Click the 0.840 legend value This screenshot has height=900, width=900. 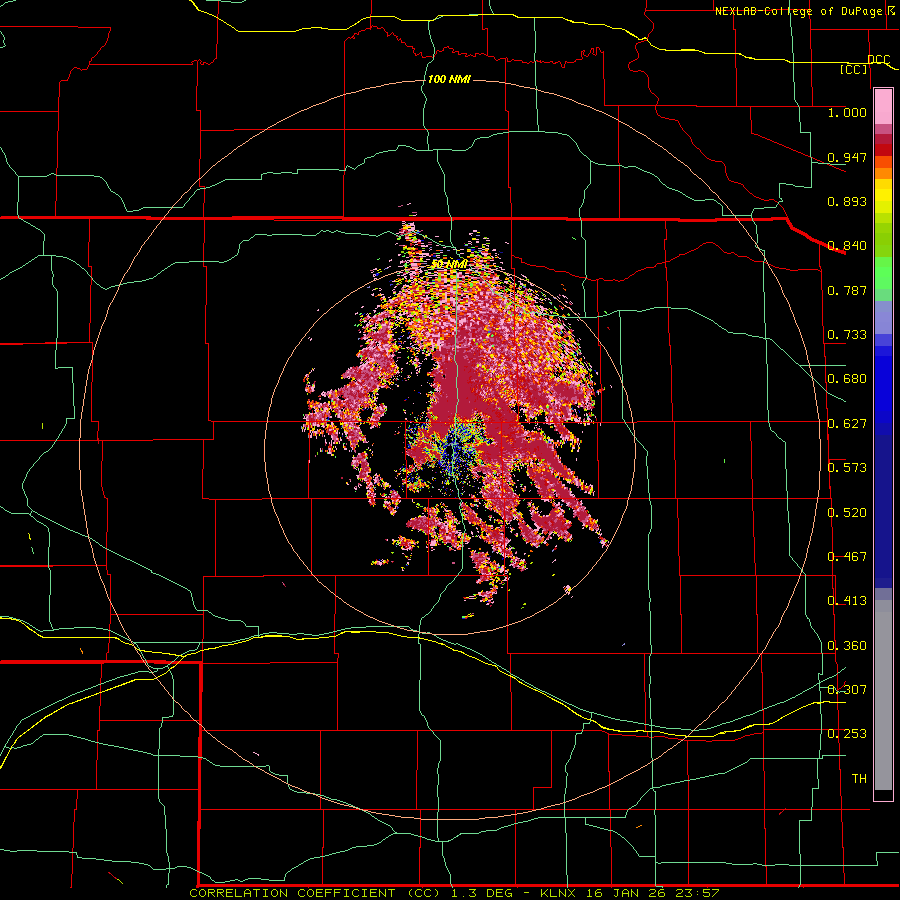[847, 246]
